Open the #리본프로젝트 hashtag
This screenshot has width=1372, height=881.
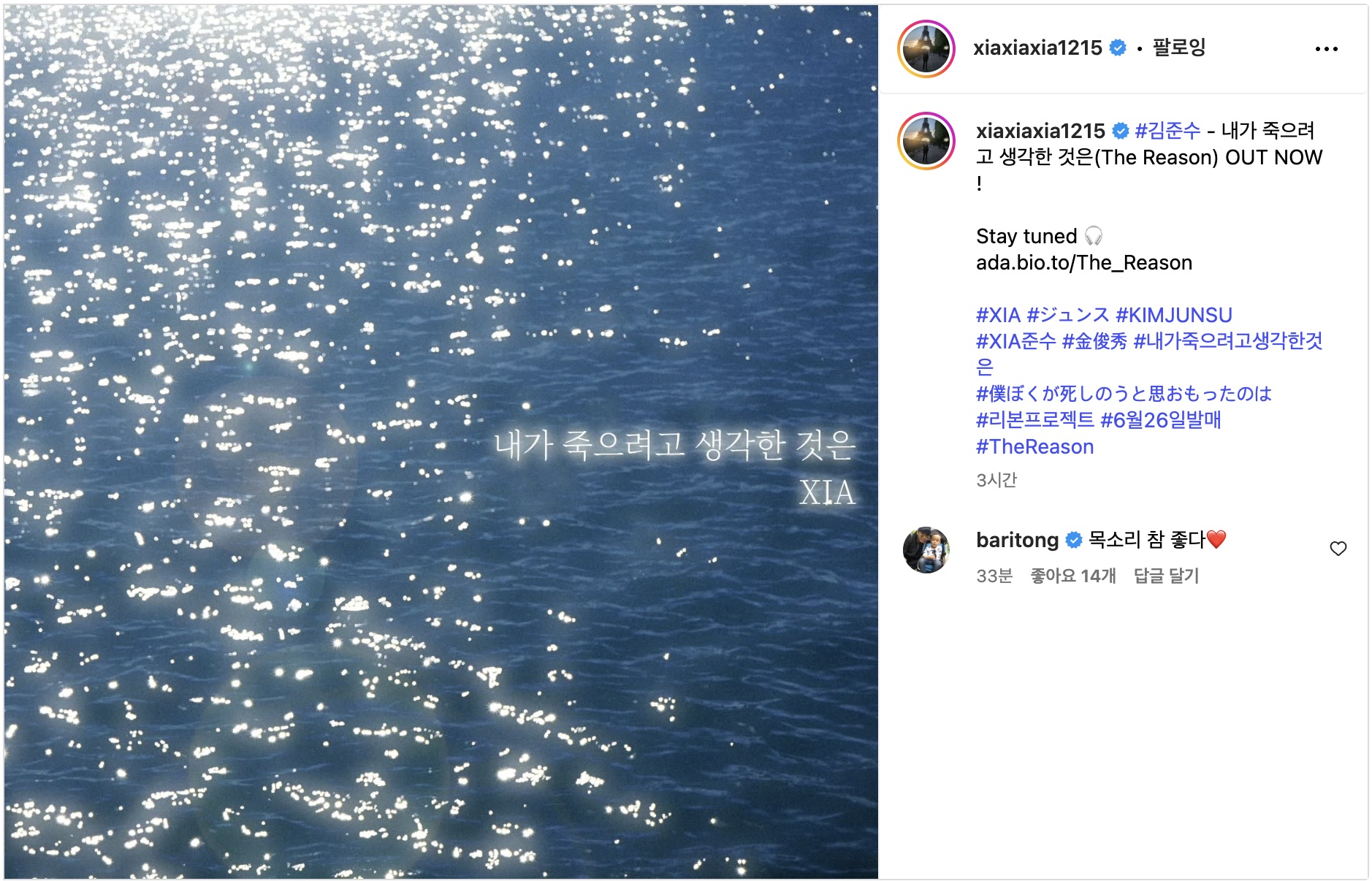pos(1035,420)
